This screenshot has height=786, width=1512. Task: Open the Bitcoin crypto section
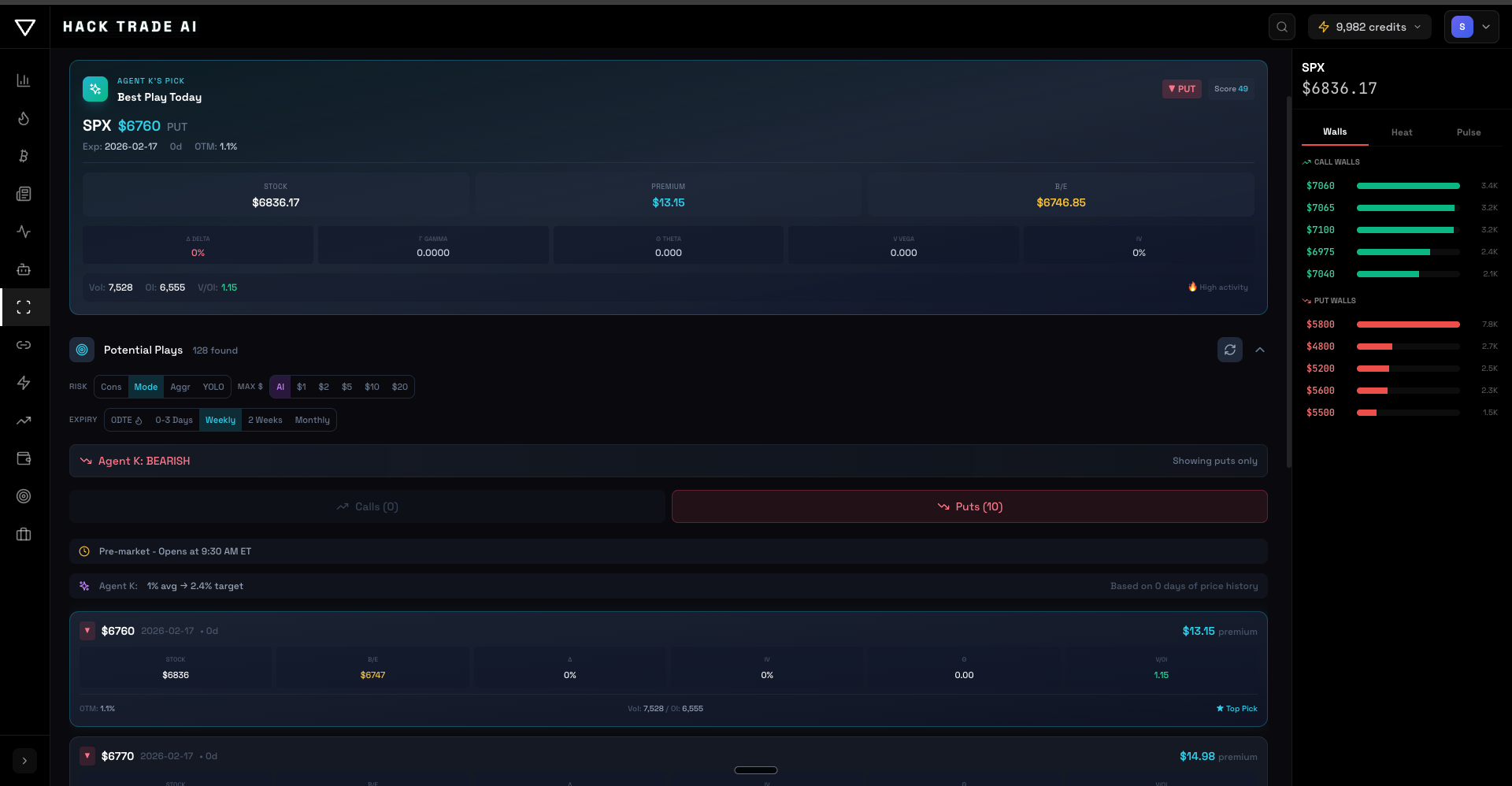point(24,157)
